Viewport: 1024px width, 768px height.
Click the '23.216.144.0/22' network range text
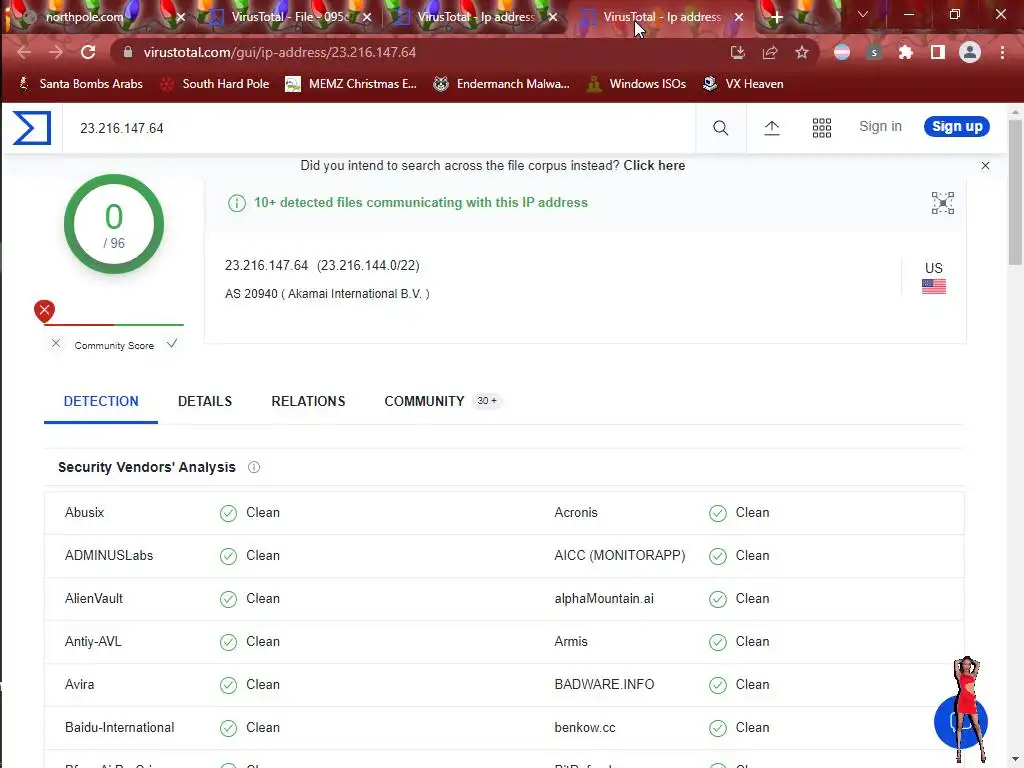coord(368,265)
